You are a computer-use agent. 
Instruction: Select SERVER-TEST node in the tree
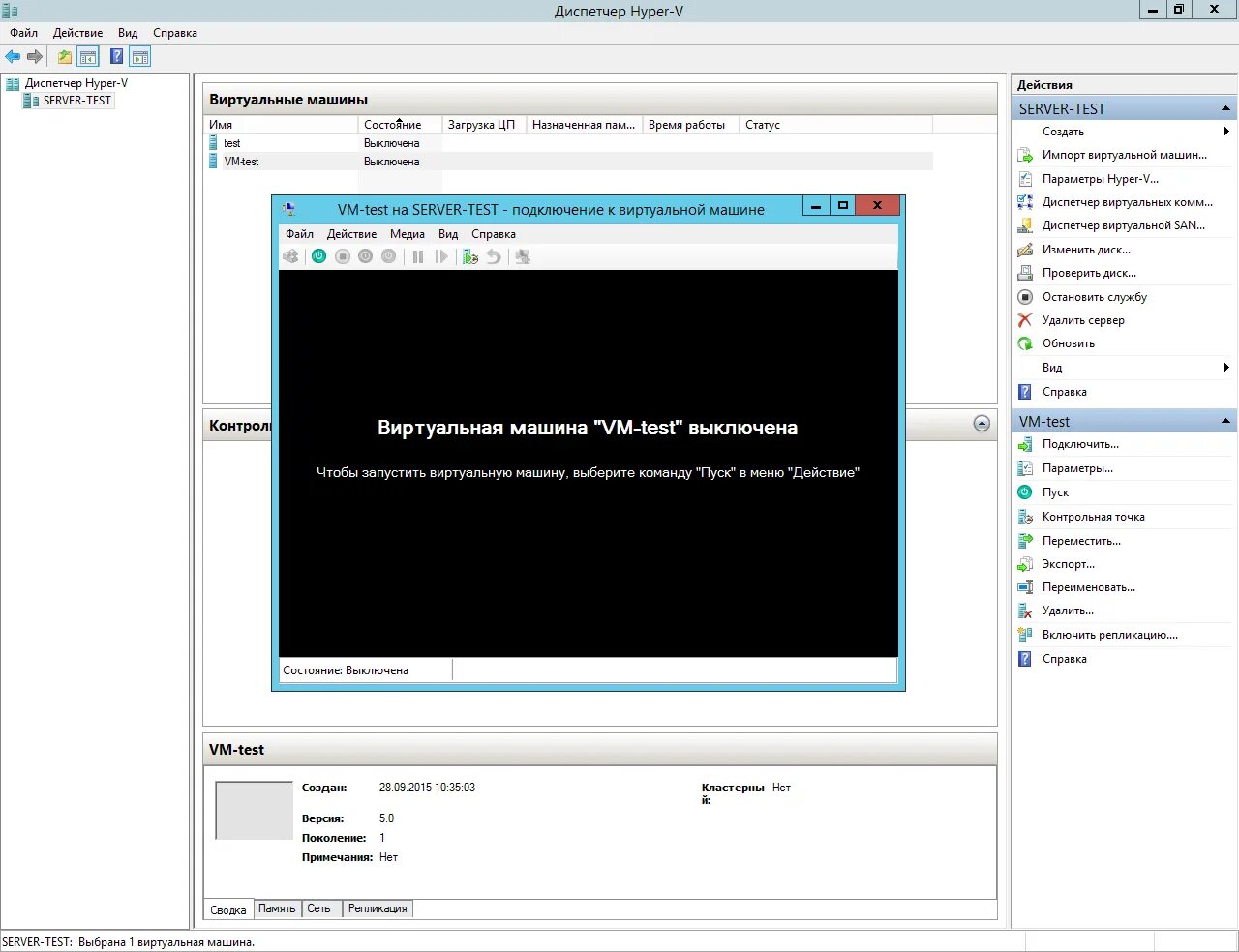tap(76, 101)
